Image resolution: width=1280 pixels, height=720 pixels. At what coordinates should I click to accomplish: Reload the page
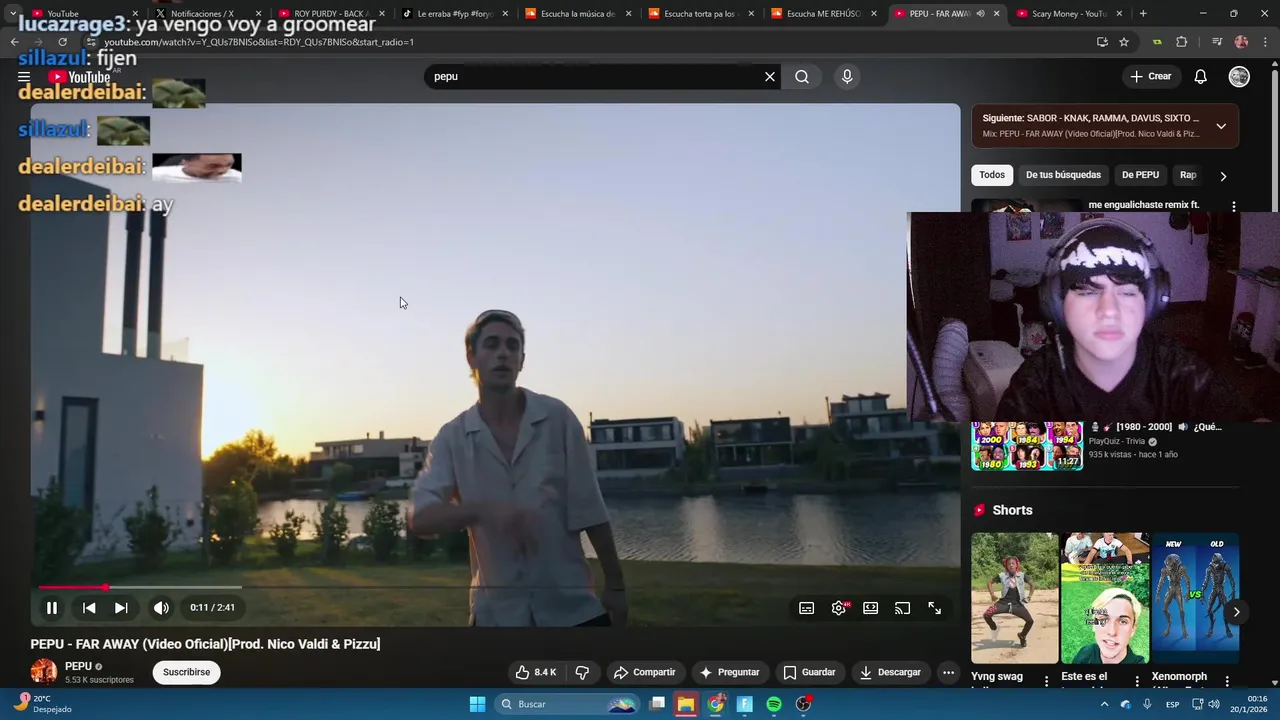pos(62,42)
